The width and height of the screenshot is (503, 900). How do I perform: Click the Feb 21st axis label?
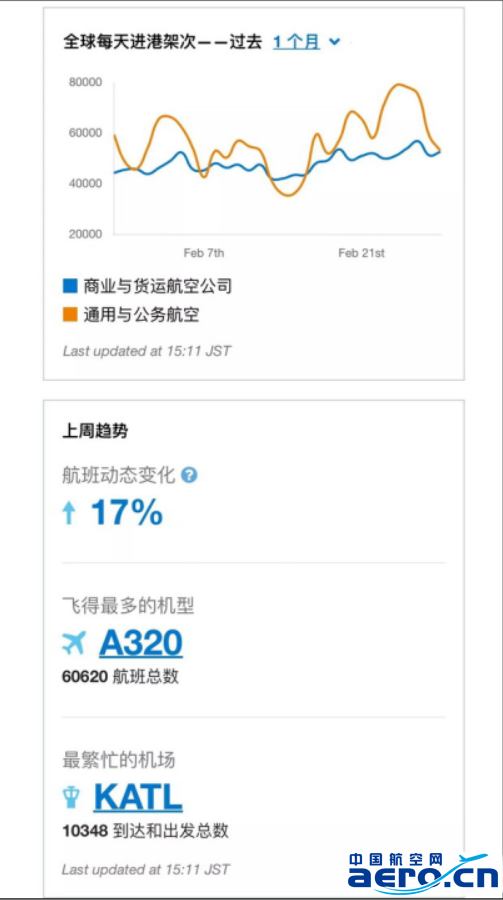pyautogui.click(x=361, y=253)
